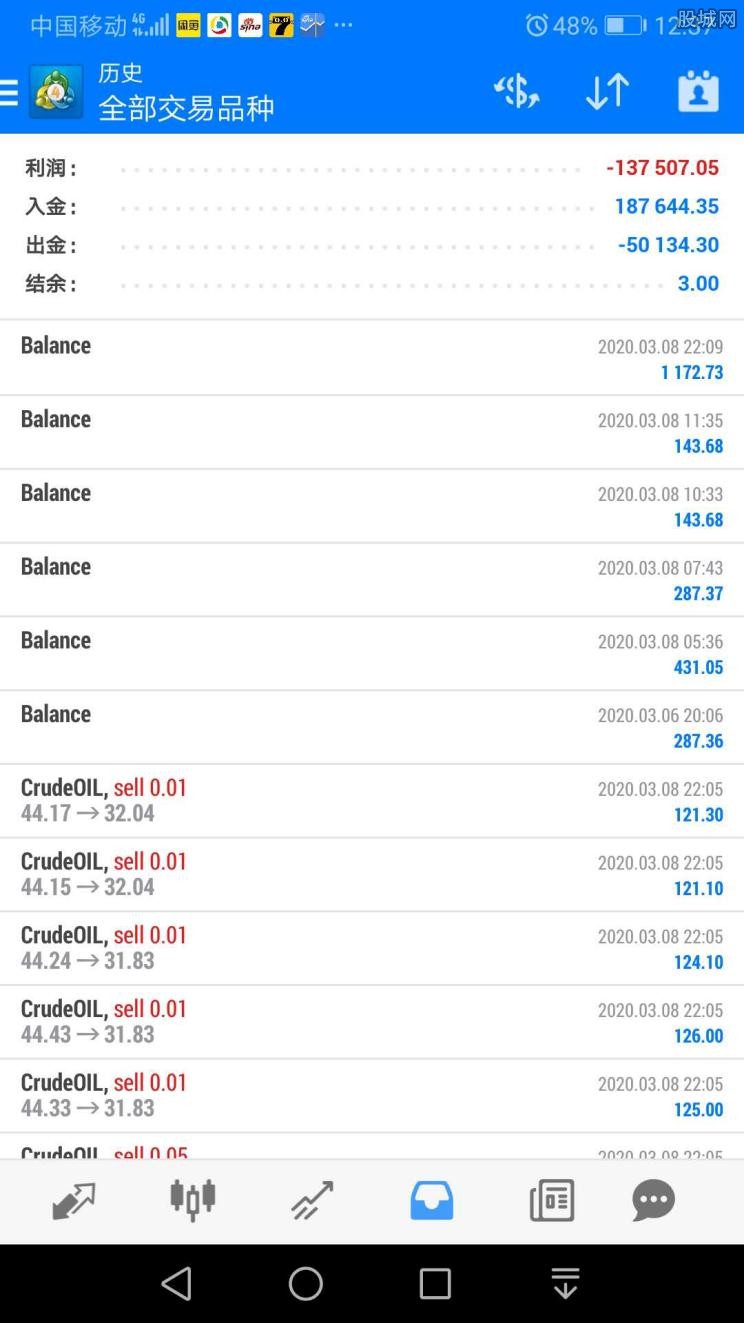The width and height of the screenshot is (744, 1323).
Task: Tap Android back navigation button
Action: click(x=176, y=1284)
